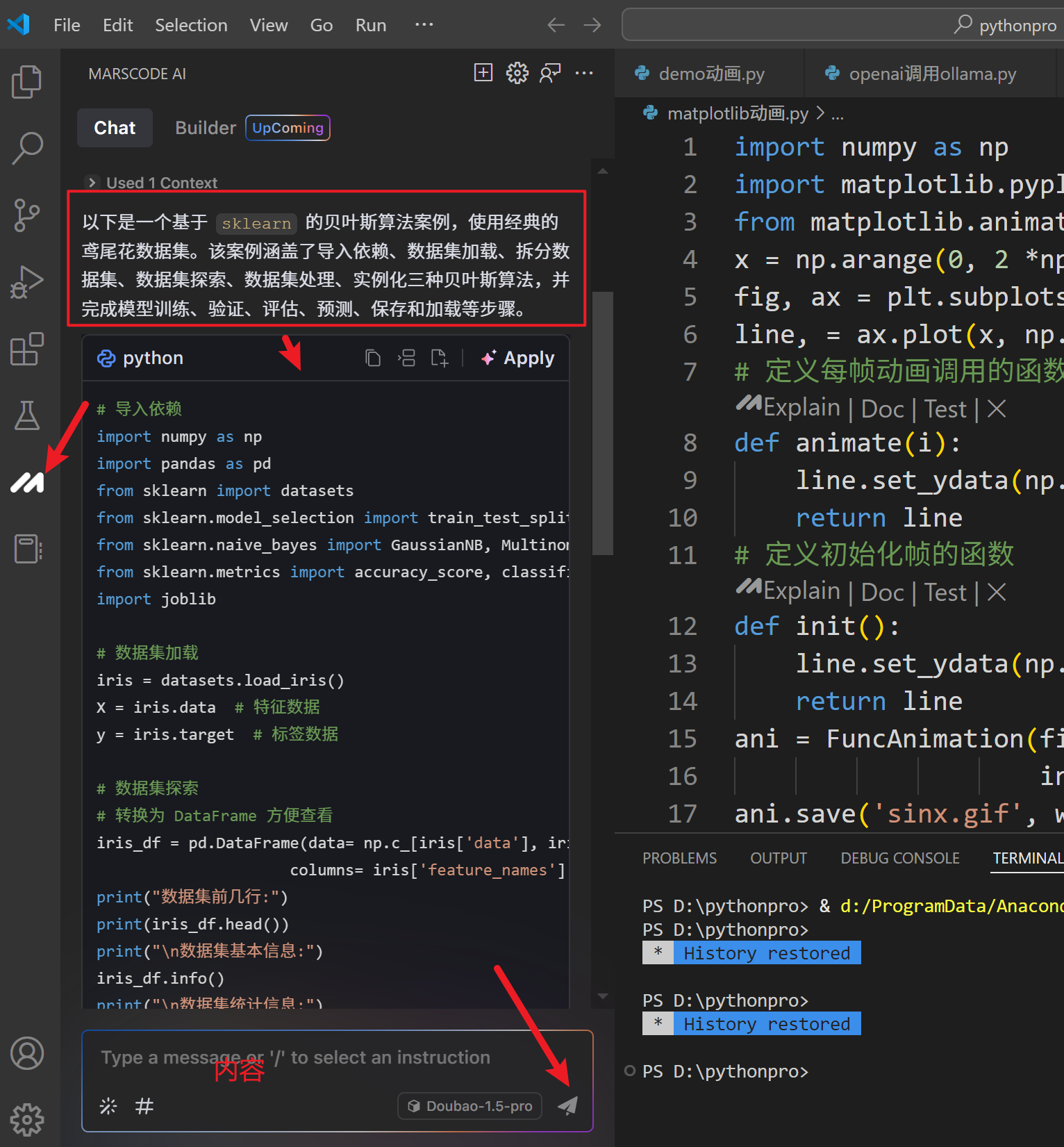Open the Selection menu
Viewport: 1064px width, 1147px height.
click(x=191, y=25)
